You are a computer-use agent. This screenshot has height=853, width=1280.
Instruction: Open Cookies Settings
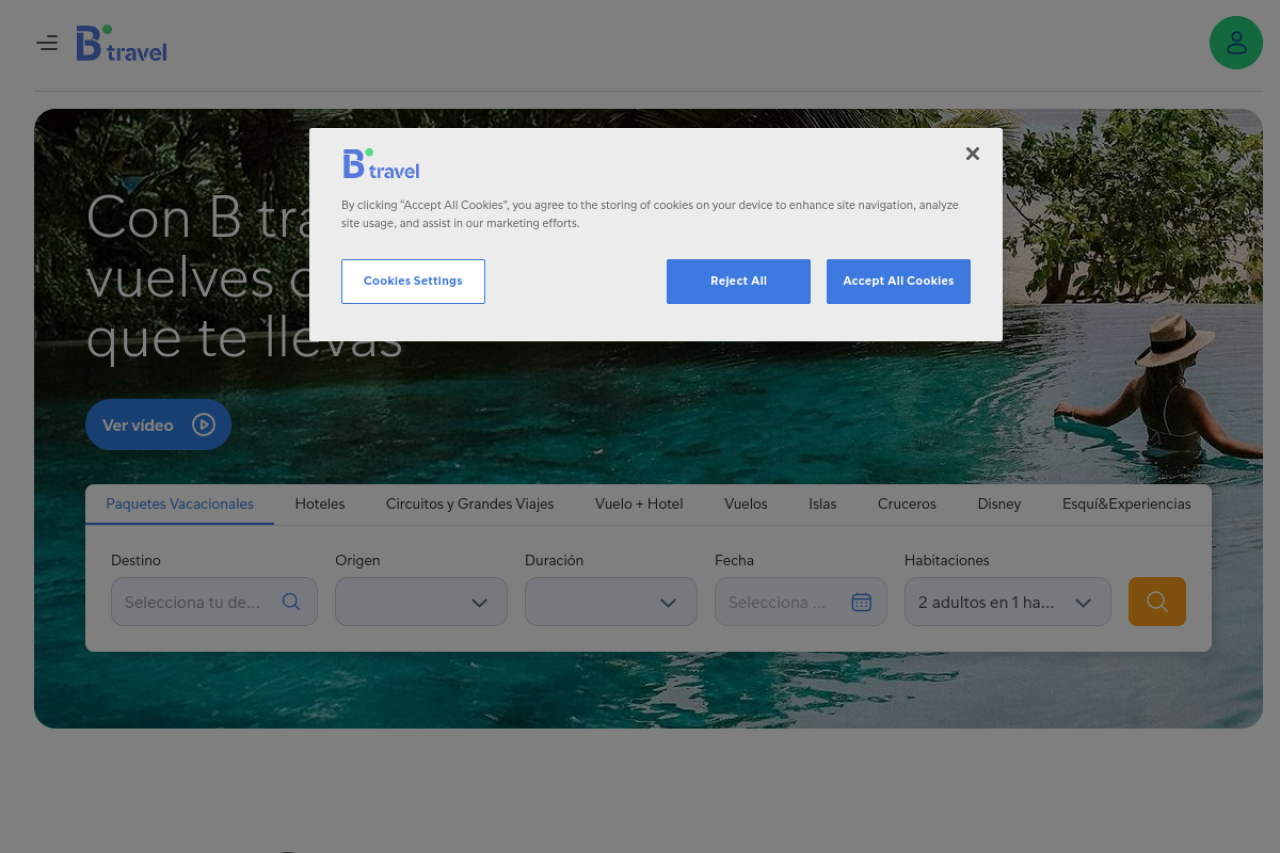pos(413,281)
